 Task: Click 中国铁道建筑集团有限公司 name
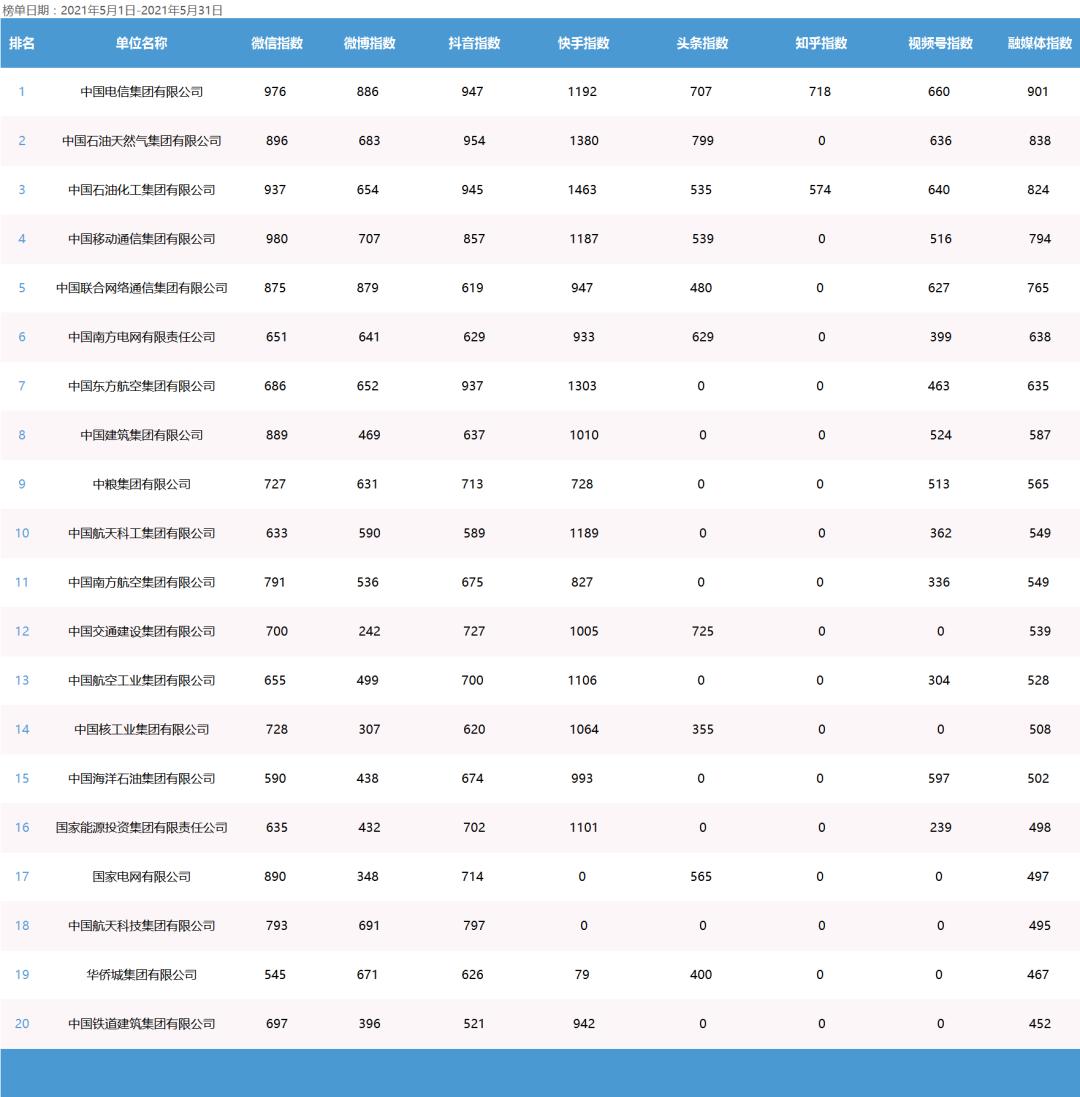tap(141, 1024)
